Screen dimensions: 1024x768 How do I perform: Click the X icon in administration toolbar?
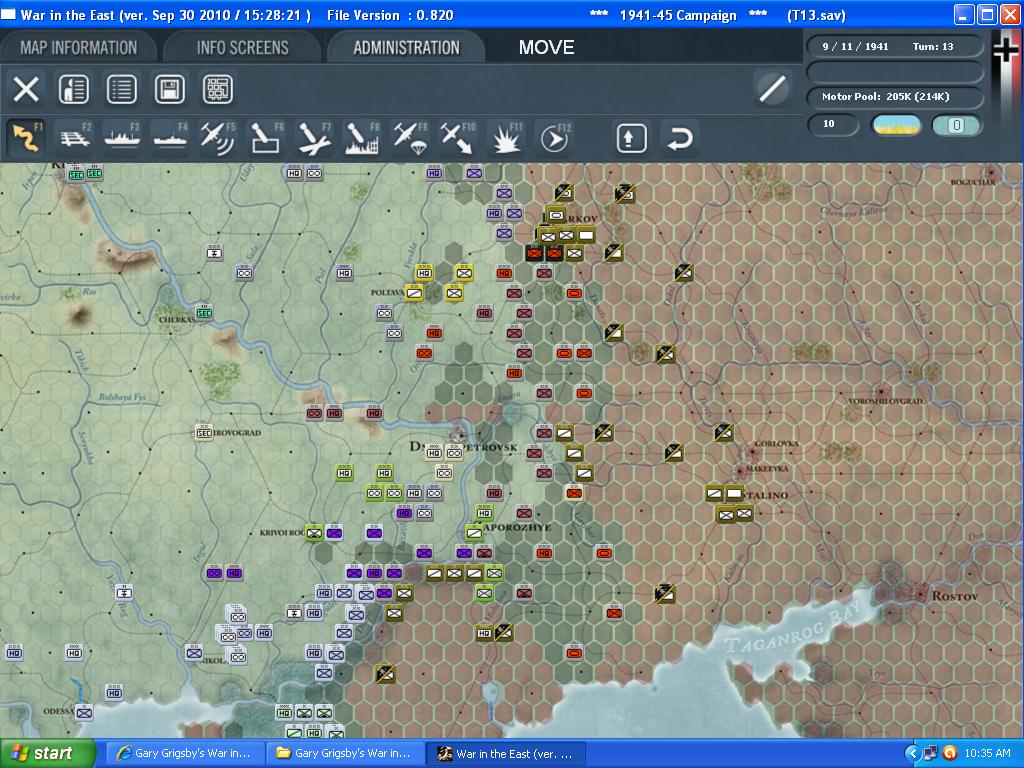26,89
